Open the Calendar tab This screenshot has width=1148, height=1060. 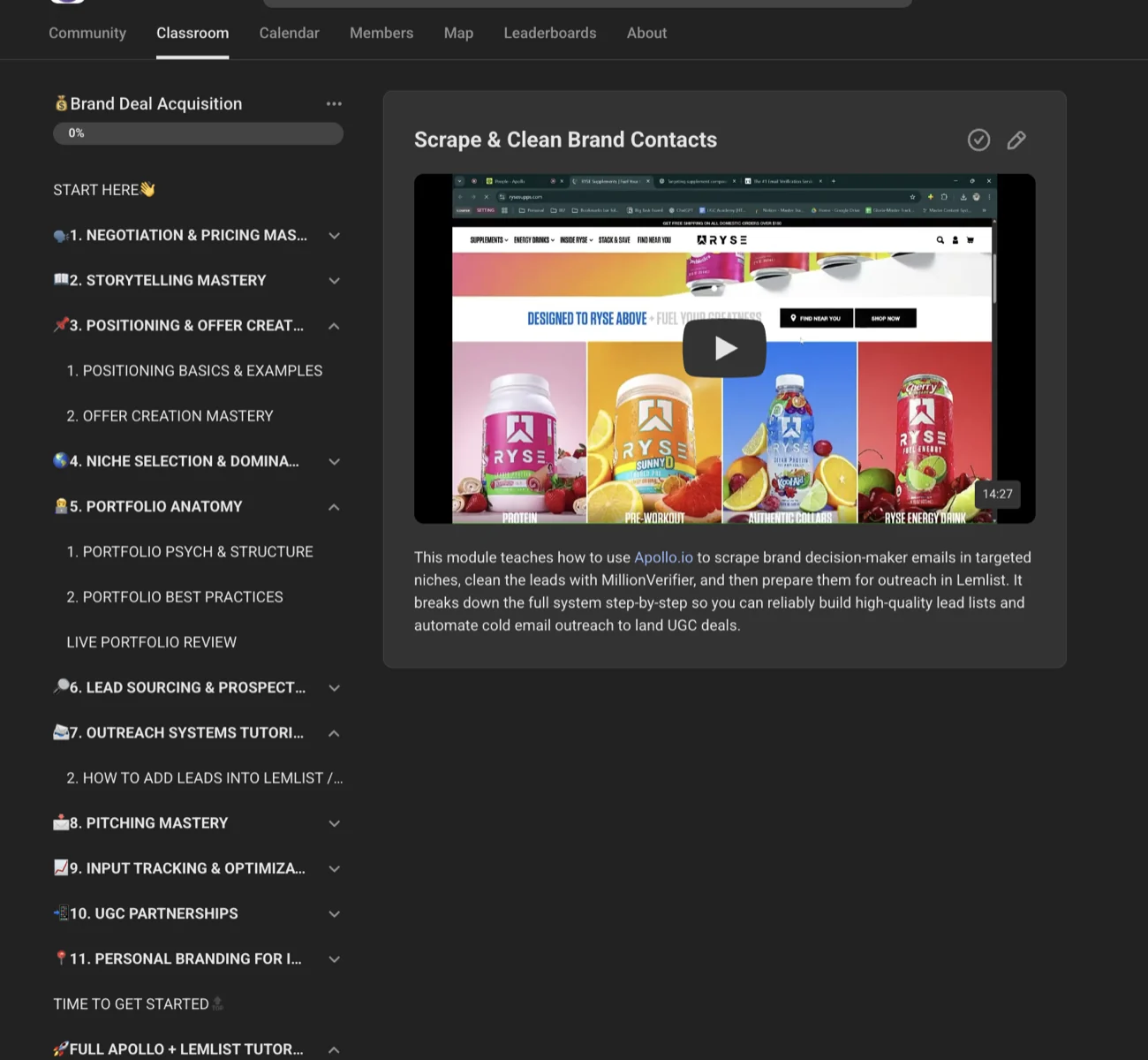click(x=290, y=33)
